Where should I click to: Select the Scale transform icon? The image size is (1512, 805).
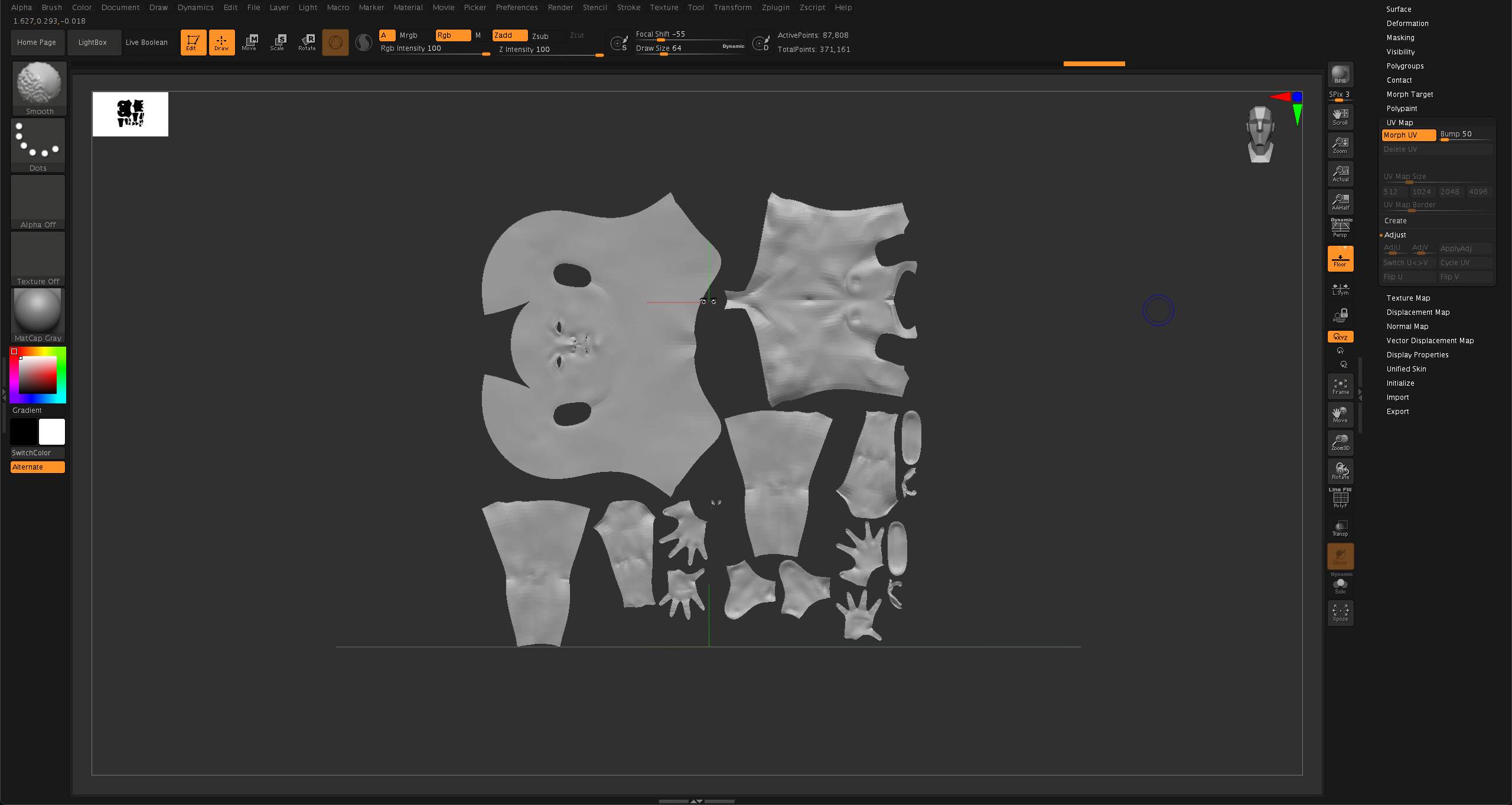[x=278, y=43]
